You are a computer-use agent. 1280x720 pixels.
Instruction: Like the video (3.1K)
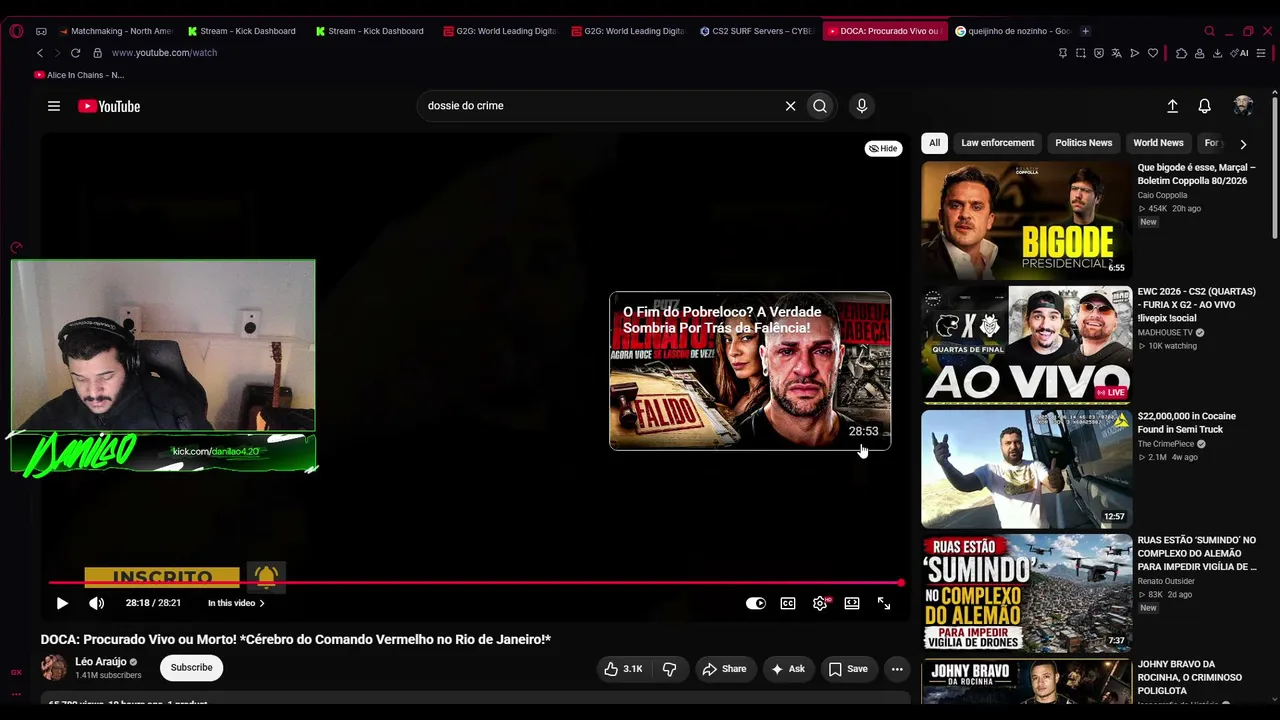pyautogui.click(x=623, y=669)
